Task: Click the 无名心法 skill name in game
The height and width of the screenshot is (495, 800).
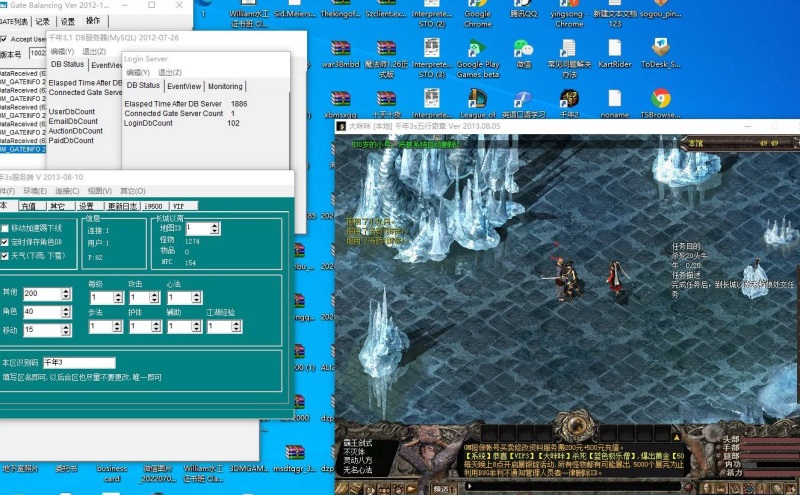Action: coord(358,470)
